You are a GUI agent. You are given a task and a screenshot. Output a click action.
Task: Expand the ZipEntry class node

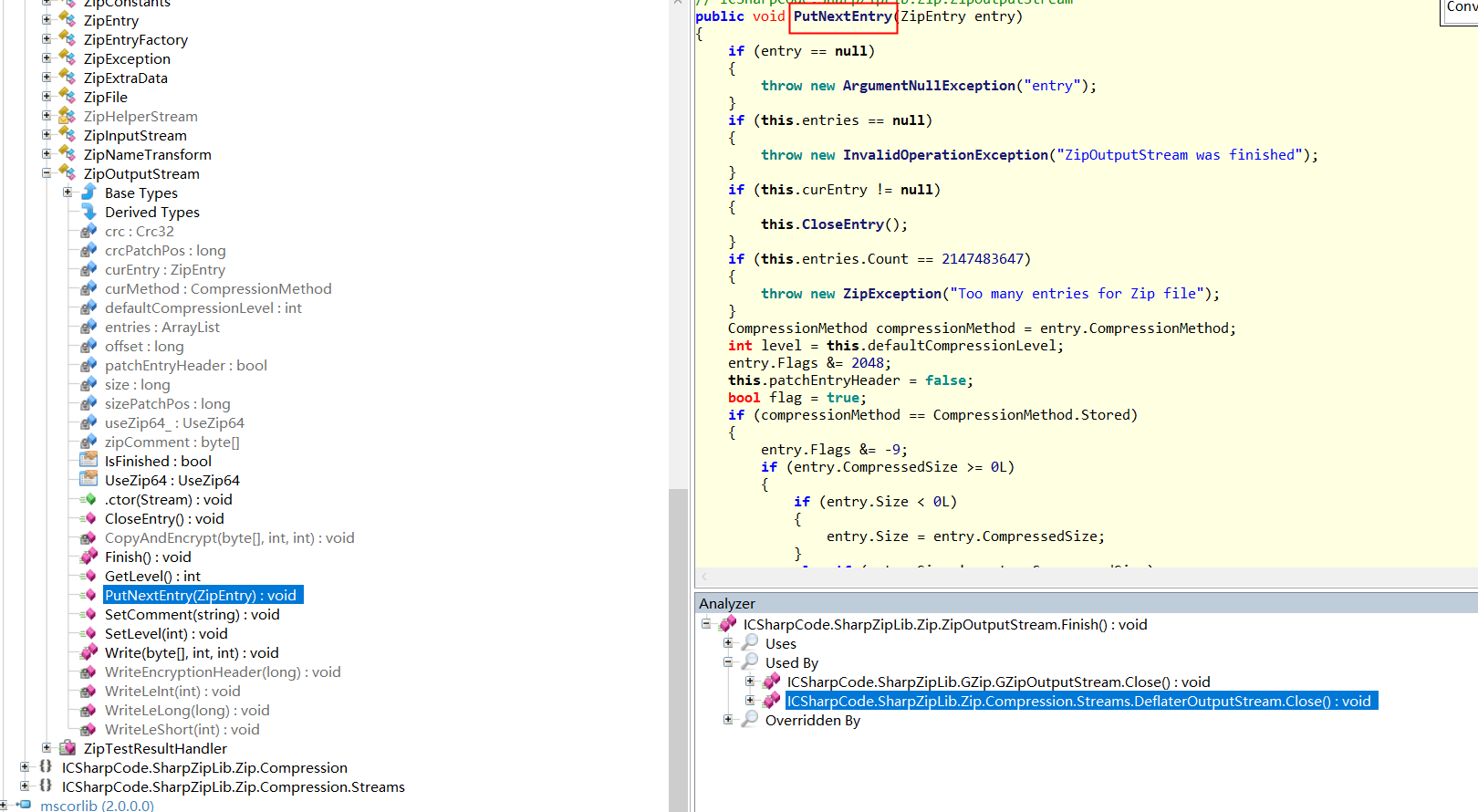[47, 20]
